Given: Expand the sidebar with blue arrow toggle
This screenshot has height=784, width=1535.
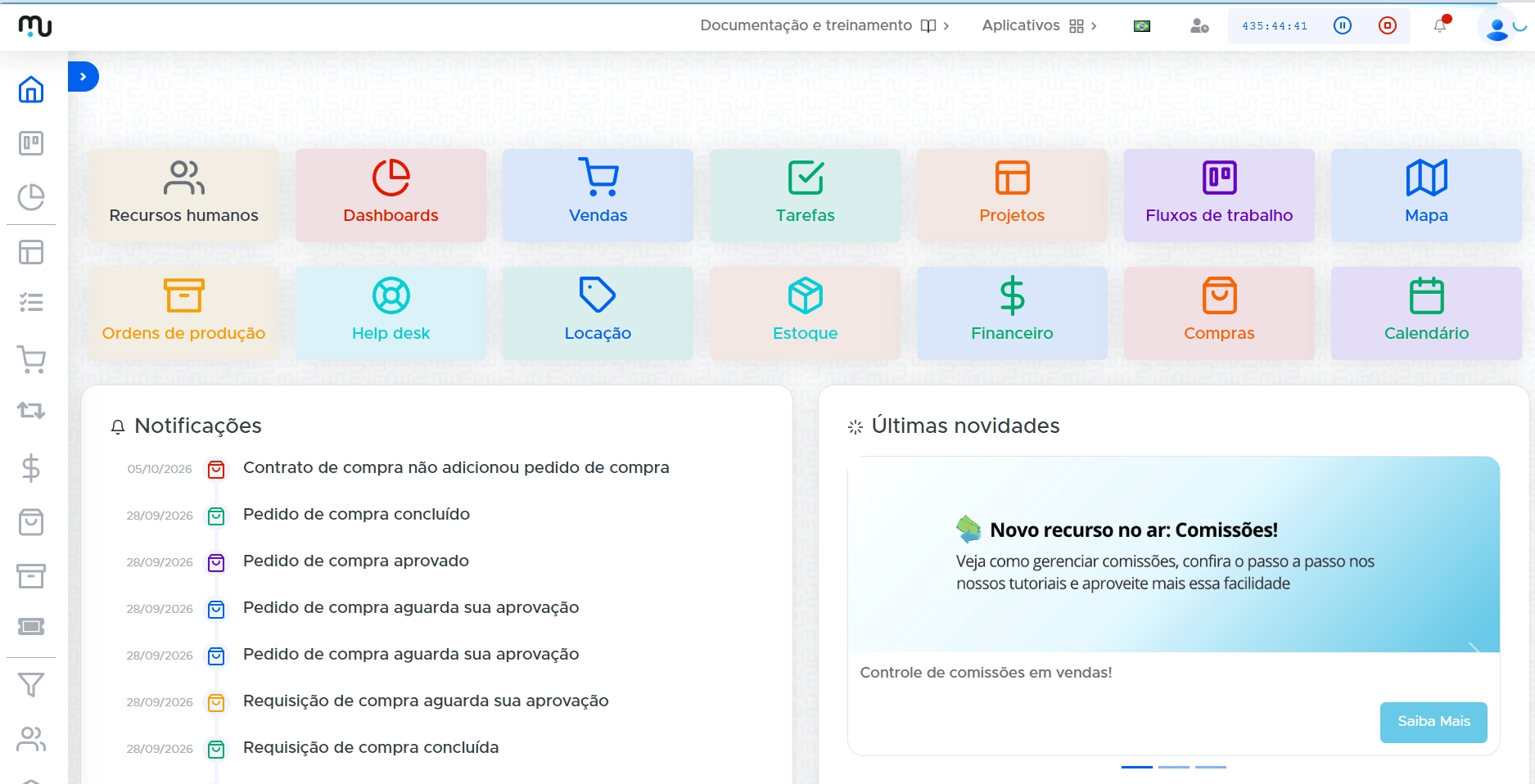Looking at the screenshot, I should (83, 77).
